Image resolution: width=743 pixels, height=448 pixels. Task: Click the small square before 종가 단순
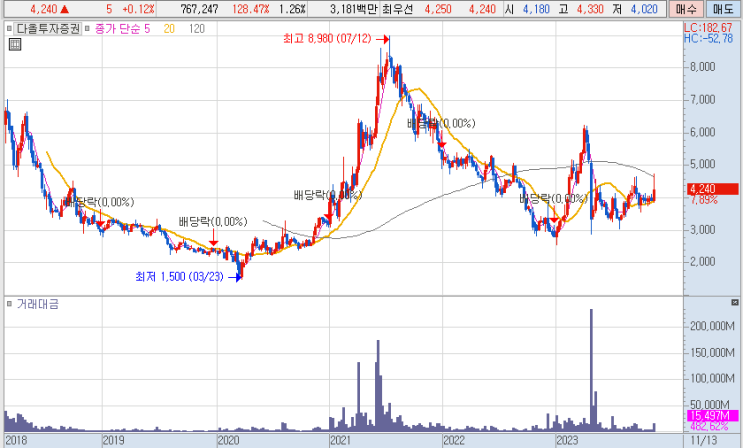click(87, 29)
